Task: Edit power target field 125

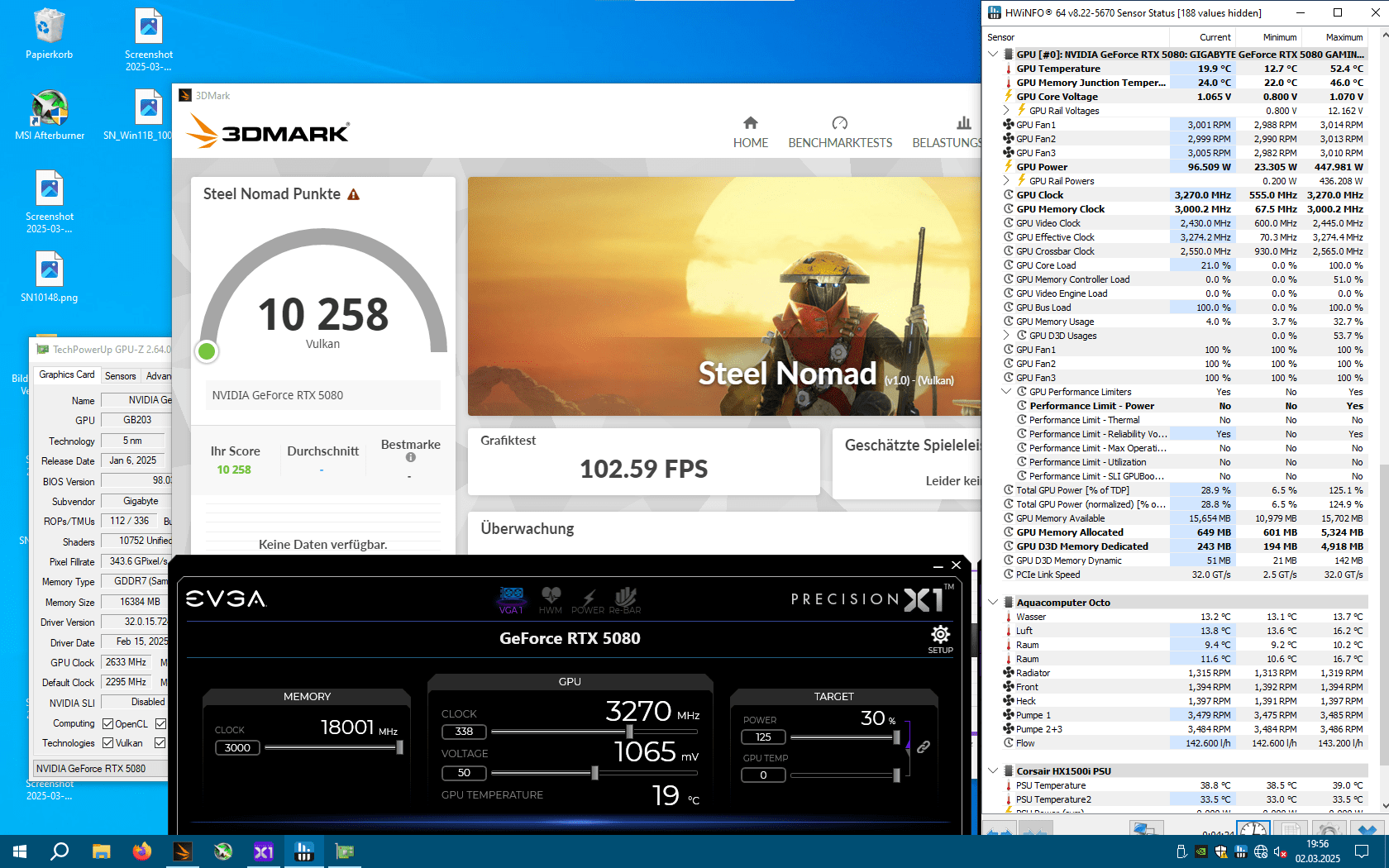Action: pos(763,737)
